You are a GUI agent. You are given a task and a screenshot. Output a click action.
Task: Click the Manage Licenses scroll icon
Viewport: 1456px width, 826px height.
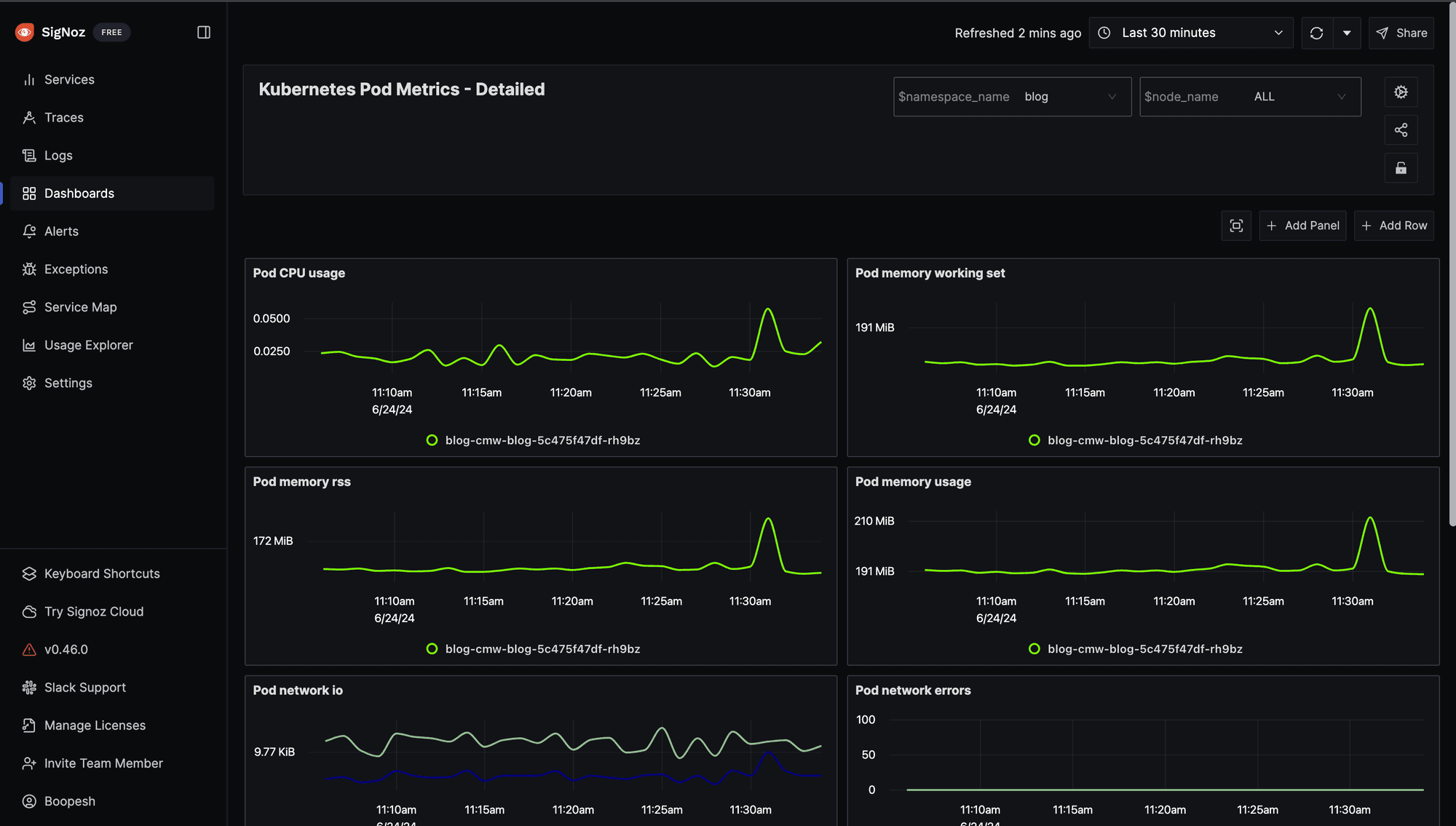[x=29, y=725]
